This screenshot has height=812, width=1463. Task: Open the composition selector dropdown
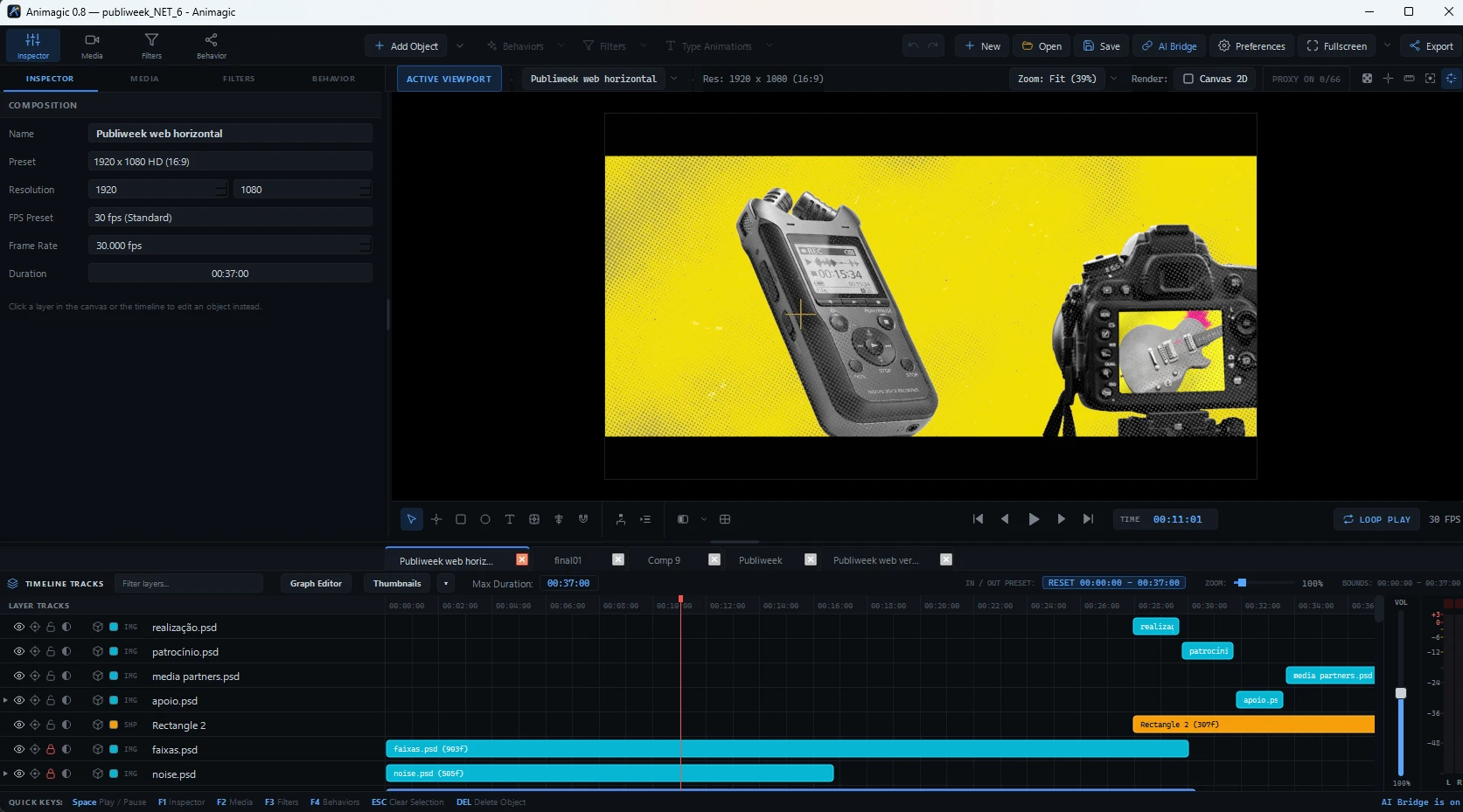click(x=673, y=79)
